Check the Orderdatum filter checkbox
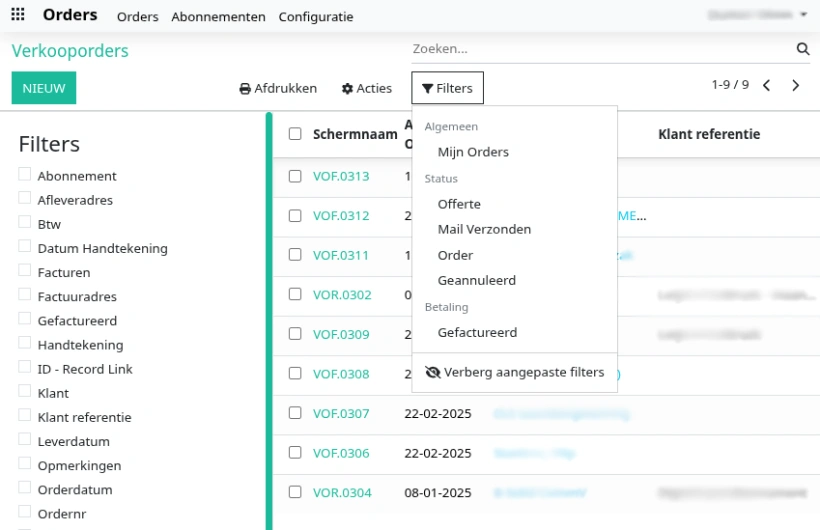The height and width of the screenshot is (530, 820). pos(25,488)
